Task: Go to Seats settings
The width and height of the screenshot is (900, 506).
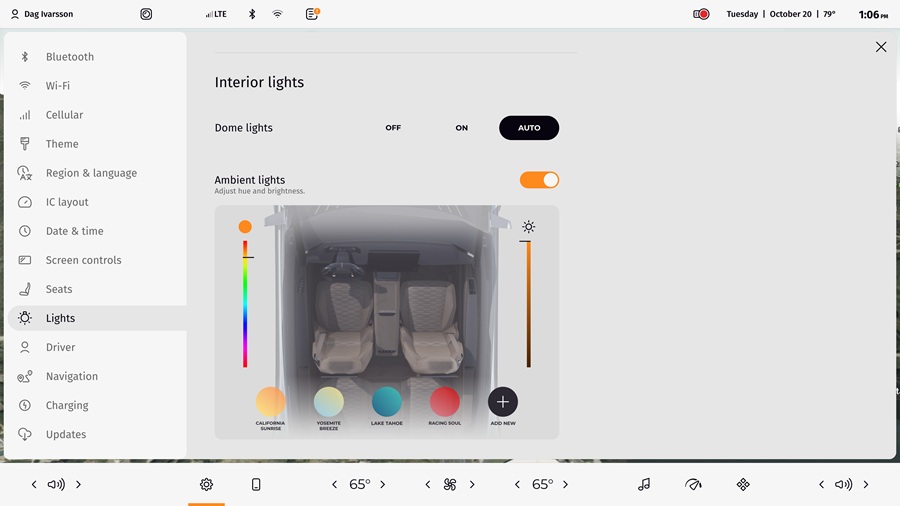Action: coord(59,289)
